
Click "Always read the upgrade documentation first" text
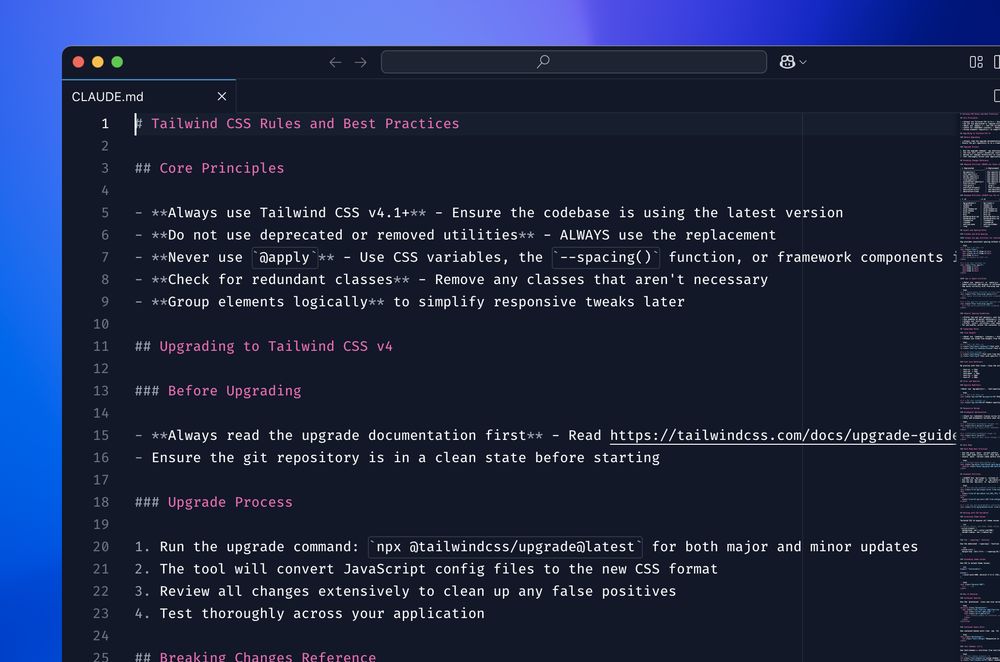coord(347,436)
